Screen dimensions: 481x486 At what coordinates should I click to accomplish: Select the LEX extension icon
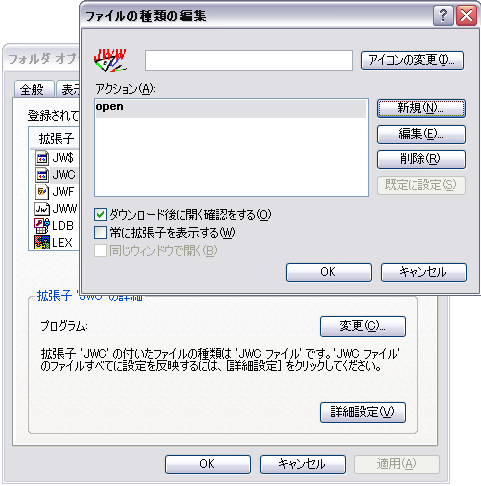coord(42,242)
